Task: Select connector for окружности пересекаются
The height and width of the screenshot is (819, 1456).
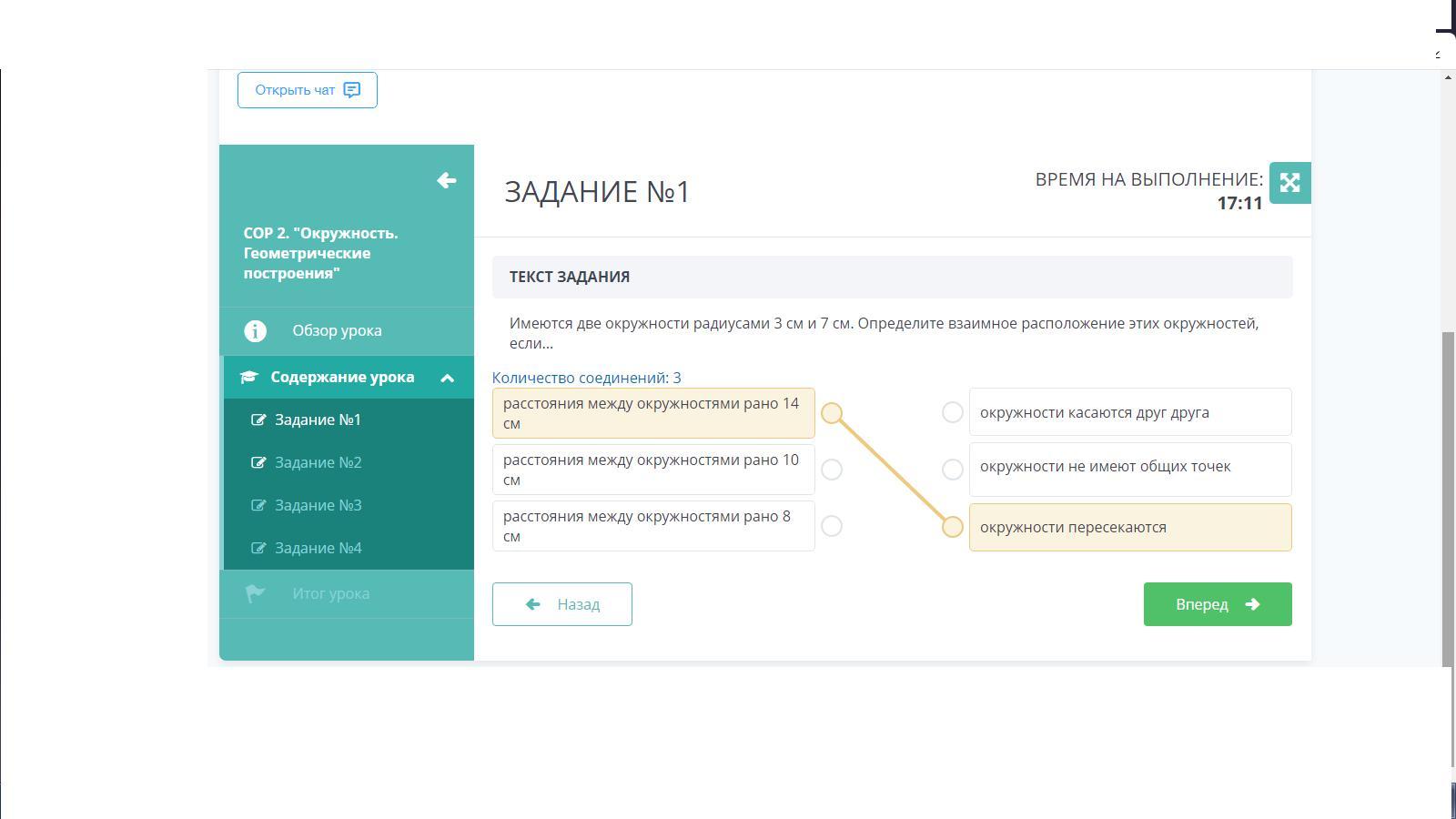Action: [x=953, y=527]
